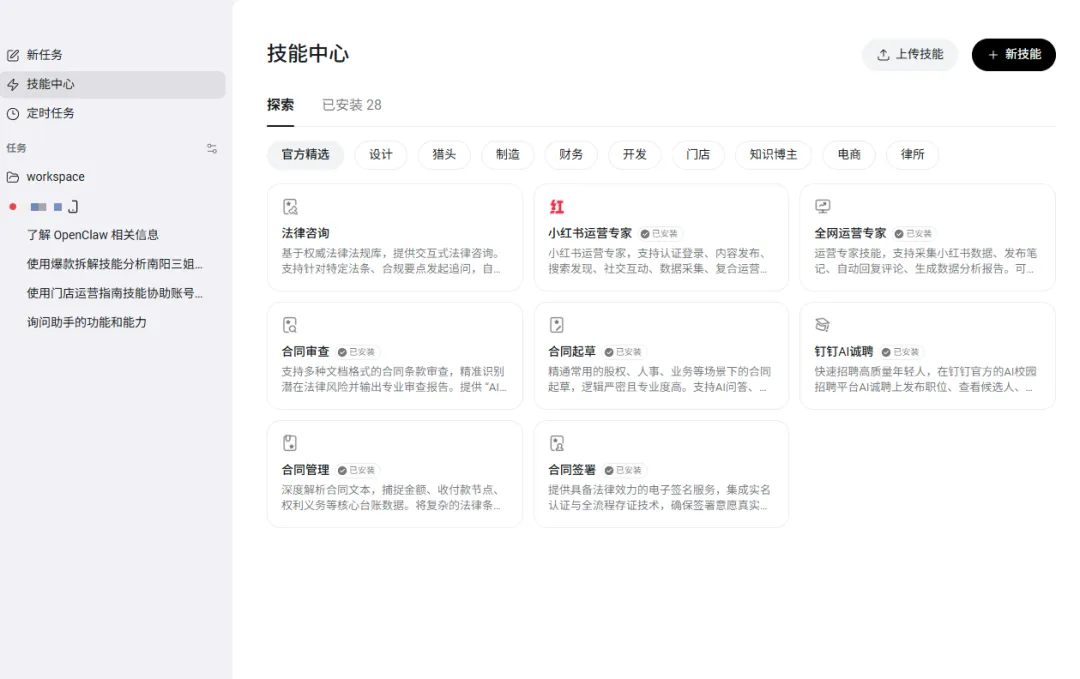Select the 官方精选 category filter
This screenshot has height=679, width=1080.
tap(305, 154)
